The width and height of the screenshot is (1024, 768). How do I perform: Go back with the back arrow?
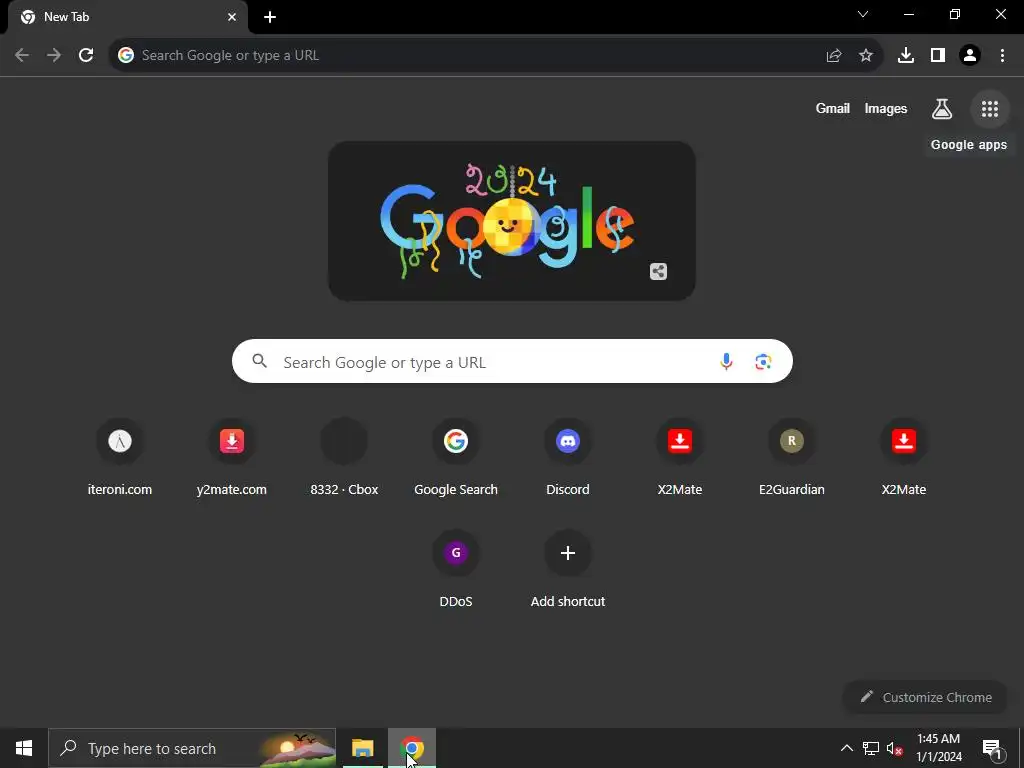[22, 56]
